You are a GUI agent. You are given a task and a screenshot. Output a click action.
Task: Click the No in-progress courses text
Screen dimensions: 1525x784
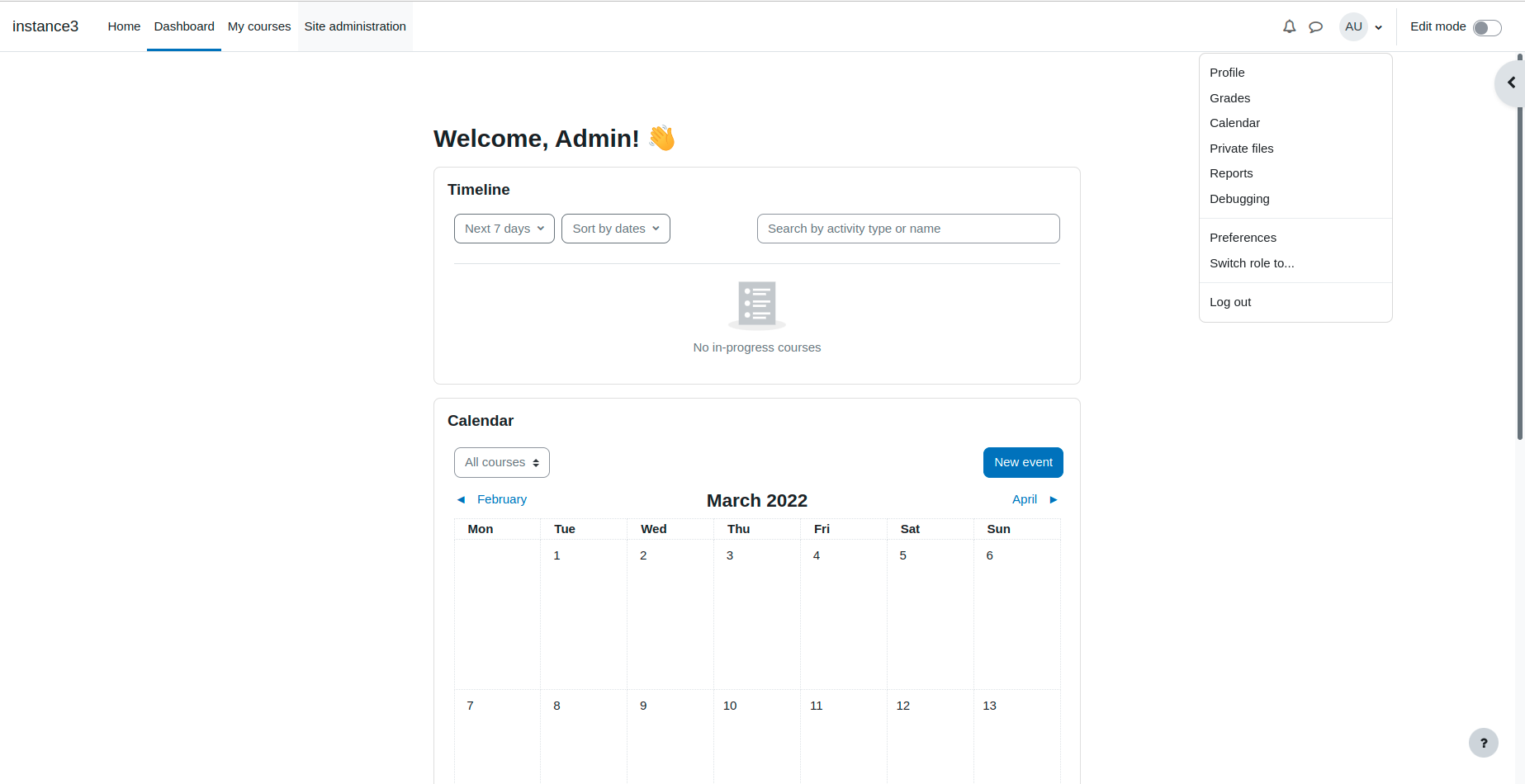click(x=757, y=347)
